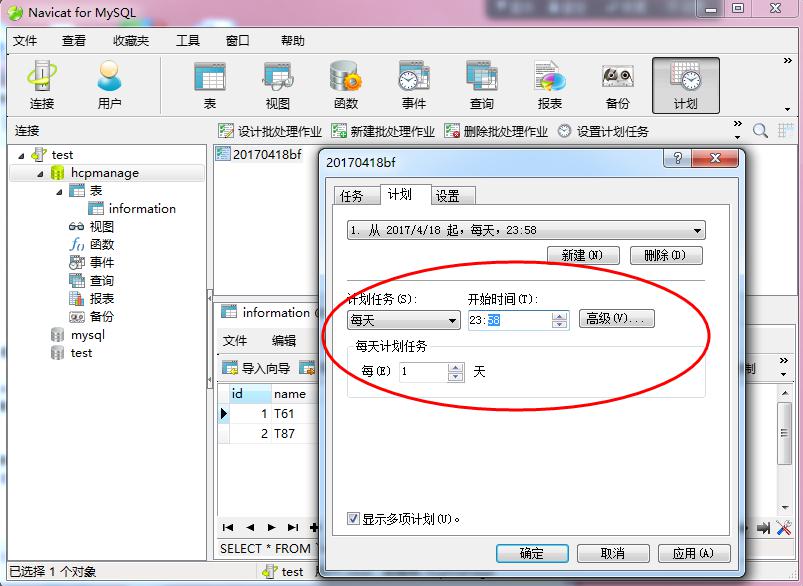
Task: Open the 收藏夹 menu
Action: coord(131,40)
